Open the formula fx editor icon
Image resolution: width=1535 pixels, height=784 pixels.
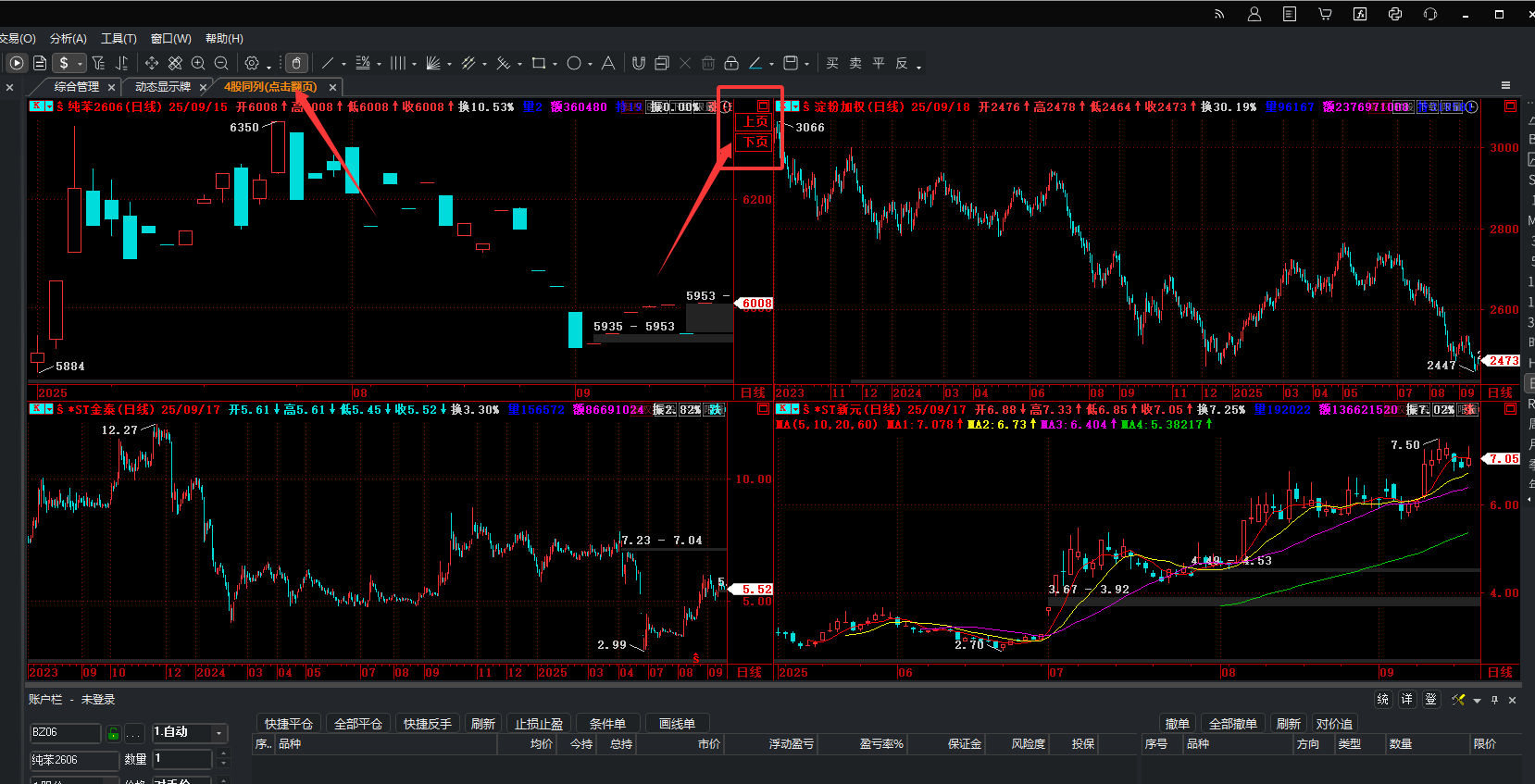1360,14
